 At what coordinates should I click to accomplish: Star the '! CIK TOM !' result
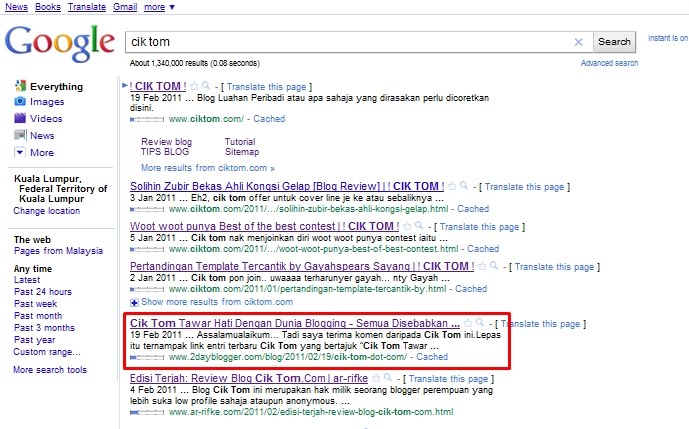pos(194,86)
